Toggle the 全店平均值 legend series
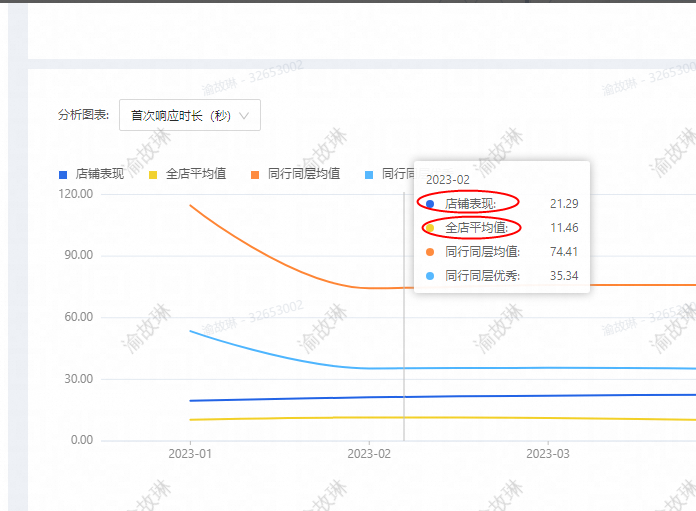696x511 pixels. click(188, 174)
